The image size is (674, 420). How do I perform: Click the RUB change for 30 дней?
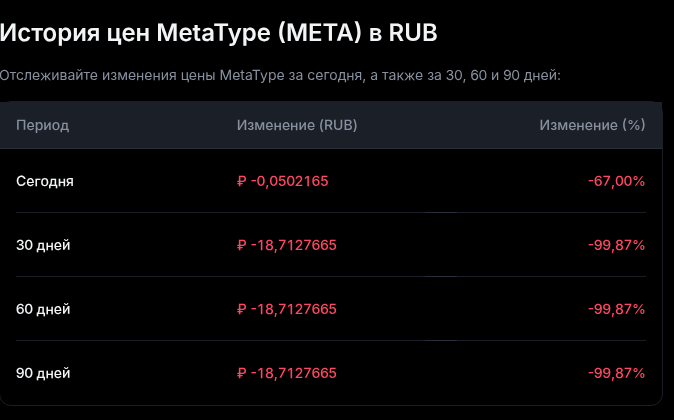click(287, 245)
